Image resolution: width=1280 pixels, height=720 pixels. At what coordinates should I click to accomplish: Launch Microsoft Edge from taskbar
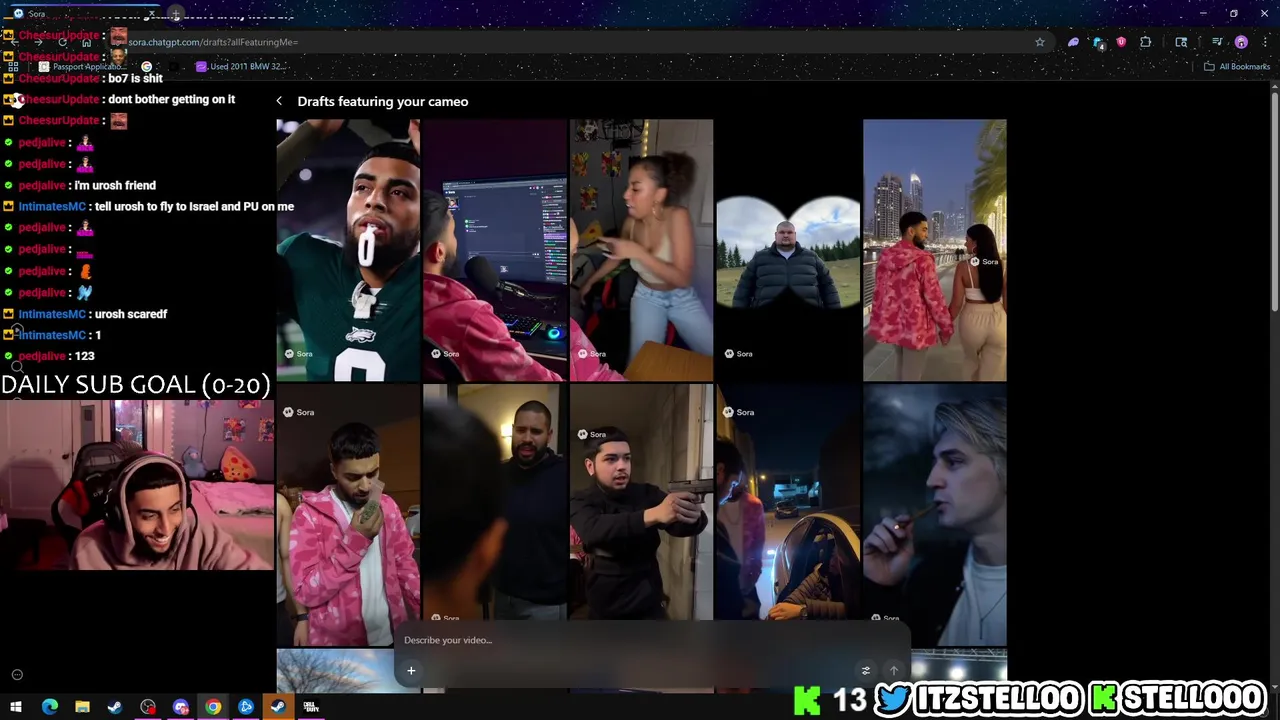[49, 707]
